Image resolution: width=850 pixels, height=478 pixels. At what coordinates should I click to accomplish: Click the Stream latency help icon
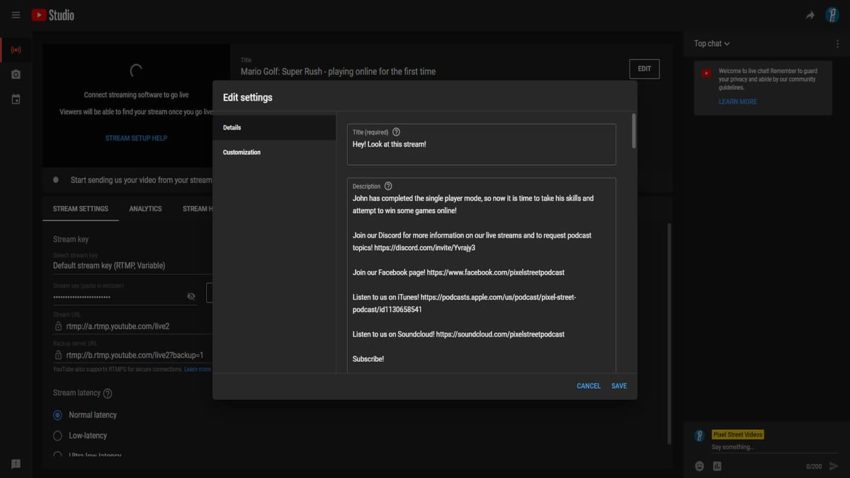(107, 393)
